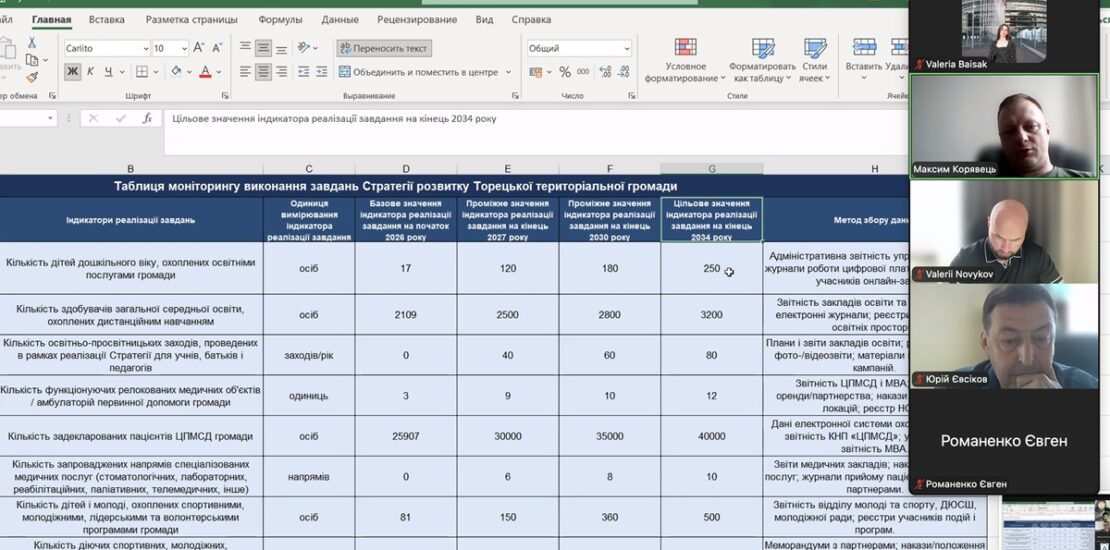The height and width of the screenshot is (550, 1110).
Task: Toggle center horizontal alignment
Action: (263, 71)
